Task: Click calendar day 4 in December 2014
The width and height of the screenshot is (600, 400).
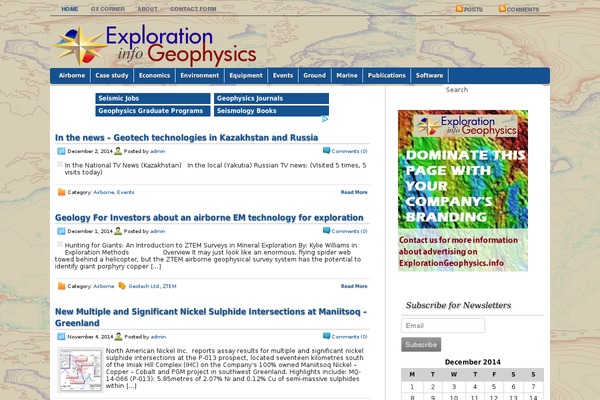Action: click(x=474, y=387)
